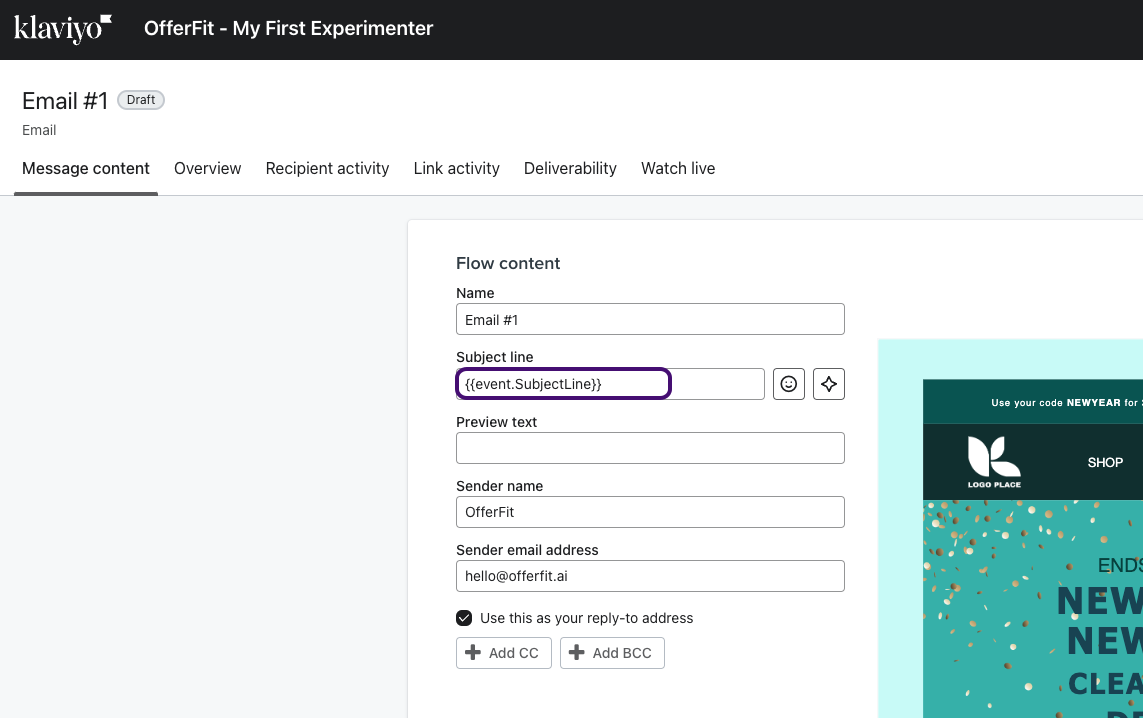1143x718 pixels.
Task: Click the plus icon on Add CC
Action: tap(473, 652)
